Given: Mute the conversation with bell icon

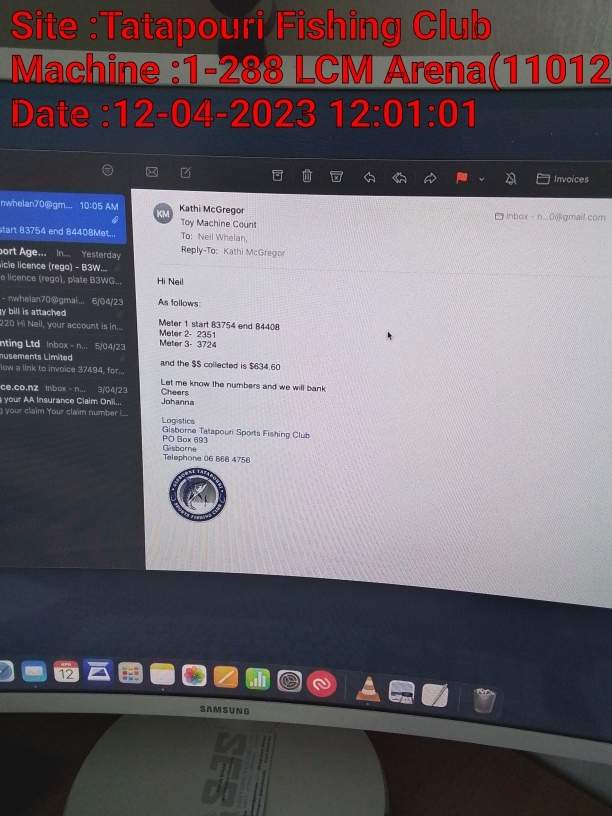Looking at the screenshot, I should (511, 179).
